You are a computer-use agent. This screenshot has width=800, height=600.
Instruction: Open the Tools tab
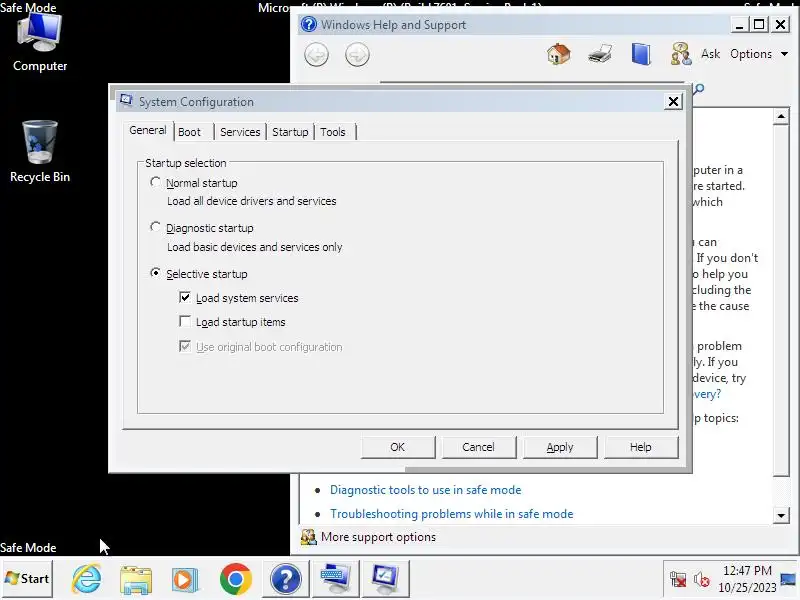click(x=333, y=132)
